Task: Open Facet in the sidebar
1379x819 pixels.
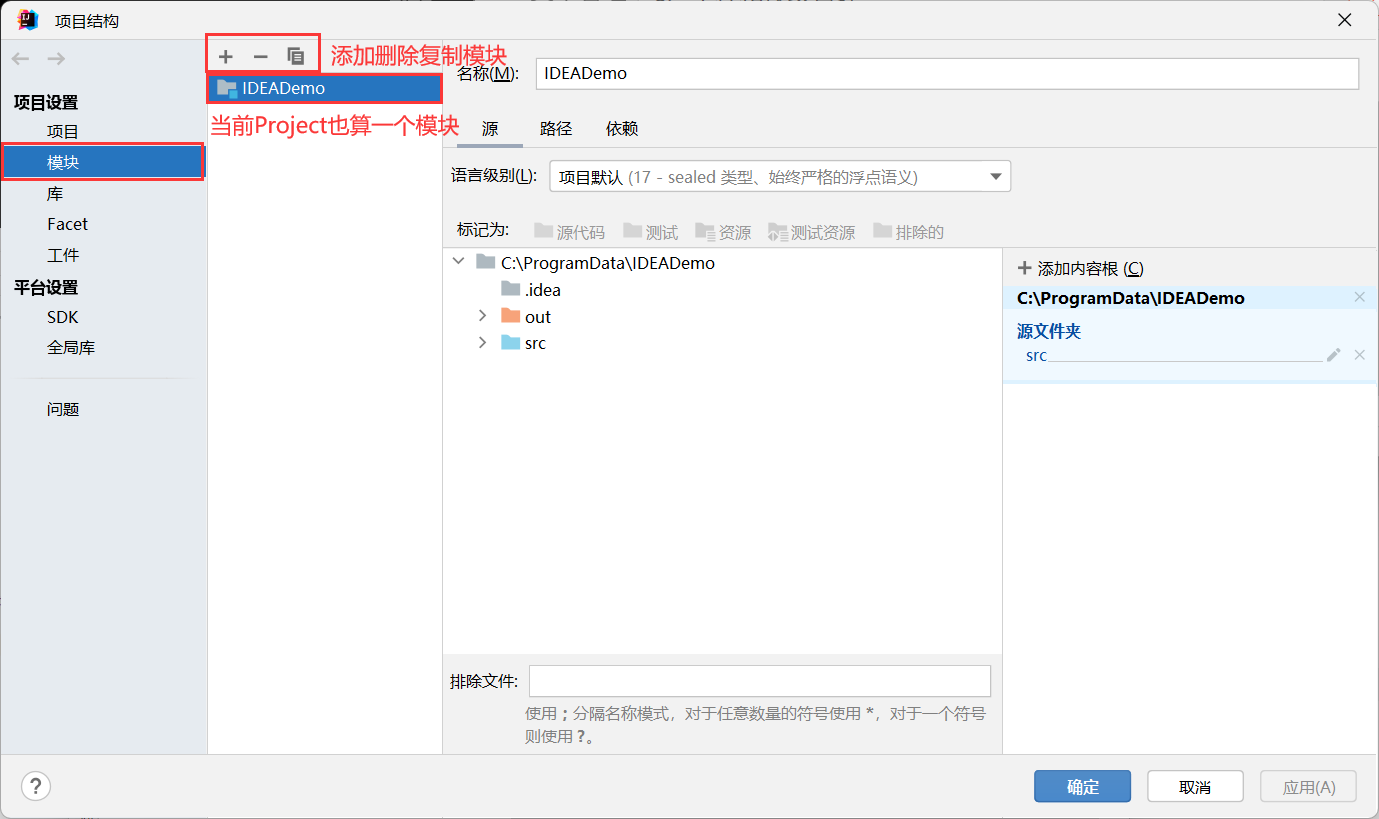Action: click(67, 224)
